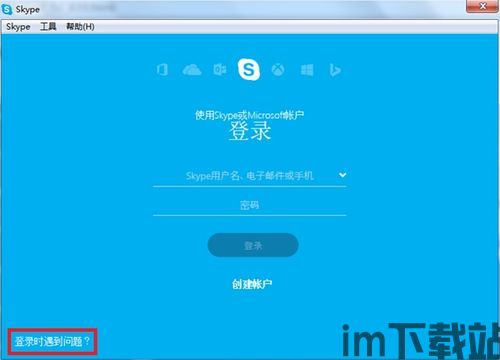Focus the Skype用户名 input field
The height and width of the screenshot is (360, 500).
[x=250, y=176]
